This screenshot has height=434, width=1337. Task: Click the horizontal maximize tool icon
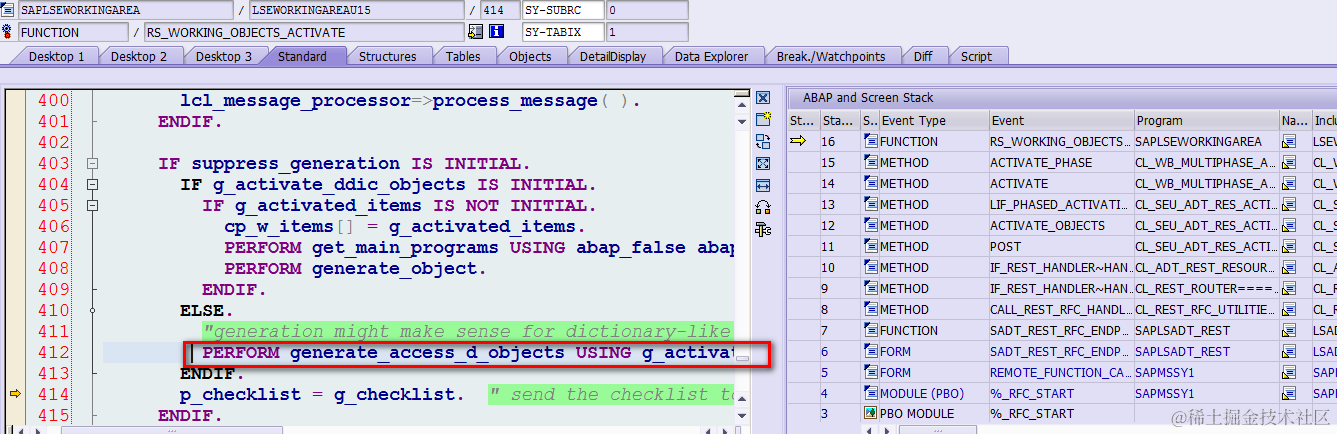763,185
